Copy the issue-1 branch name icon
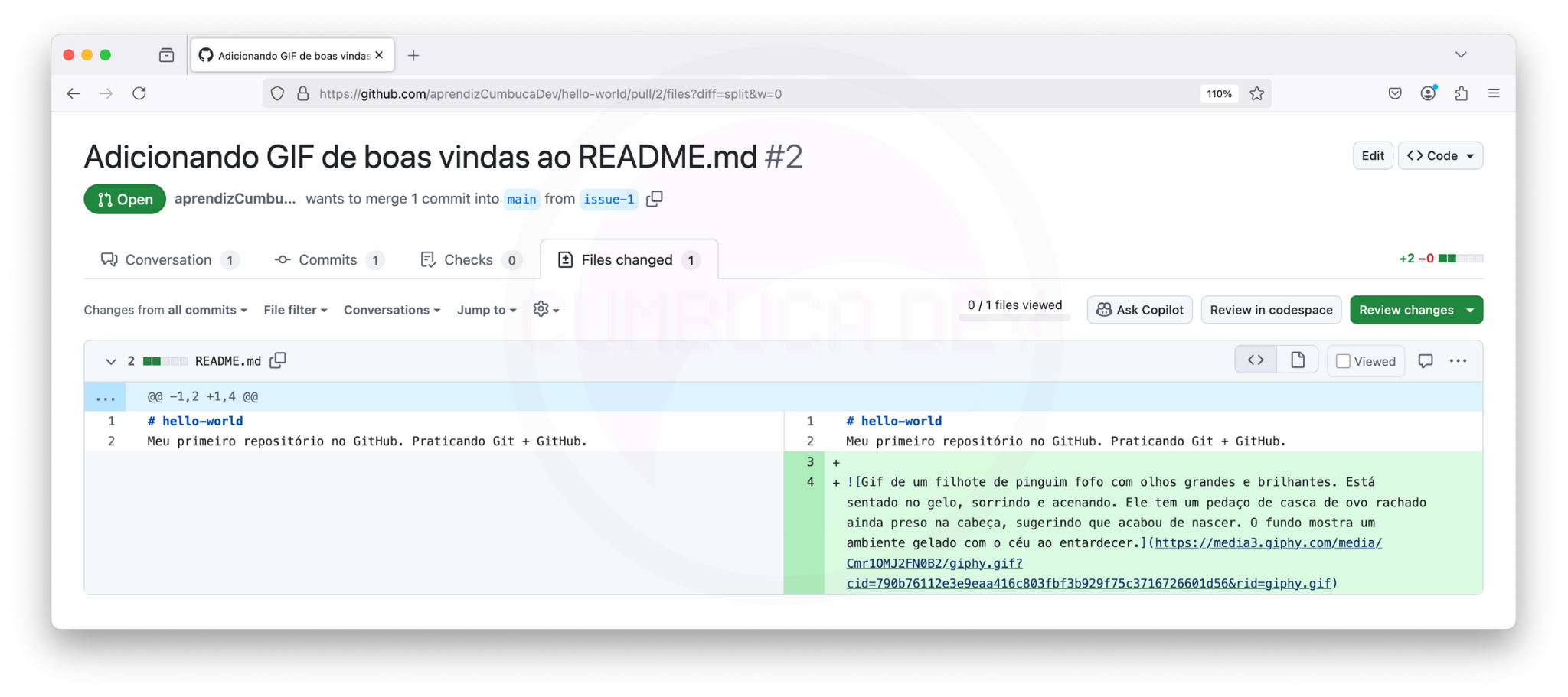The width and height of the screenshot is (1568, 697). [x=654, y=199]
